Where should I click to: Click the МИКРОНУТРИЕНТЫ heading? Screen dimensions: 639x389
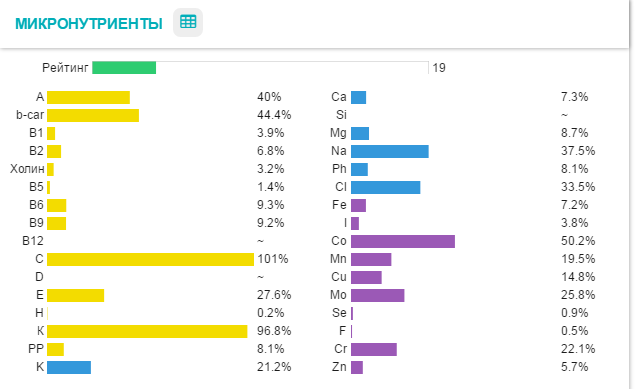coord(89,24)
